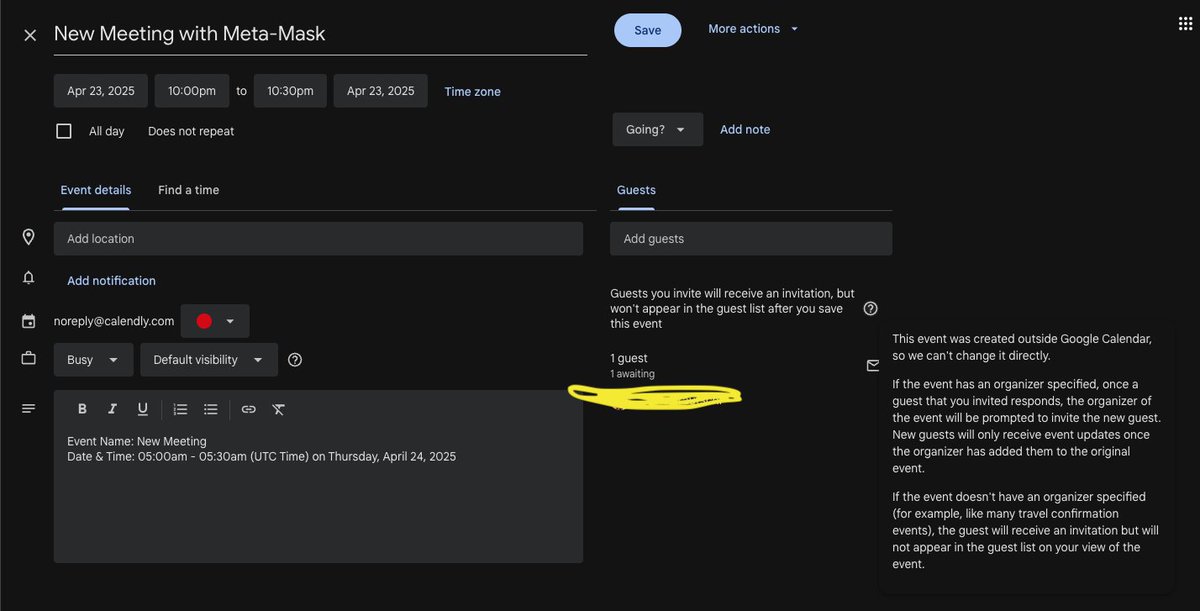Insert a numbered list in description
The image size is (1200, 611).
coord(180,409)
